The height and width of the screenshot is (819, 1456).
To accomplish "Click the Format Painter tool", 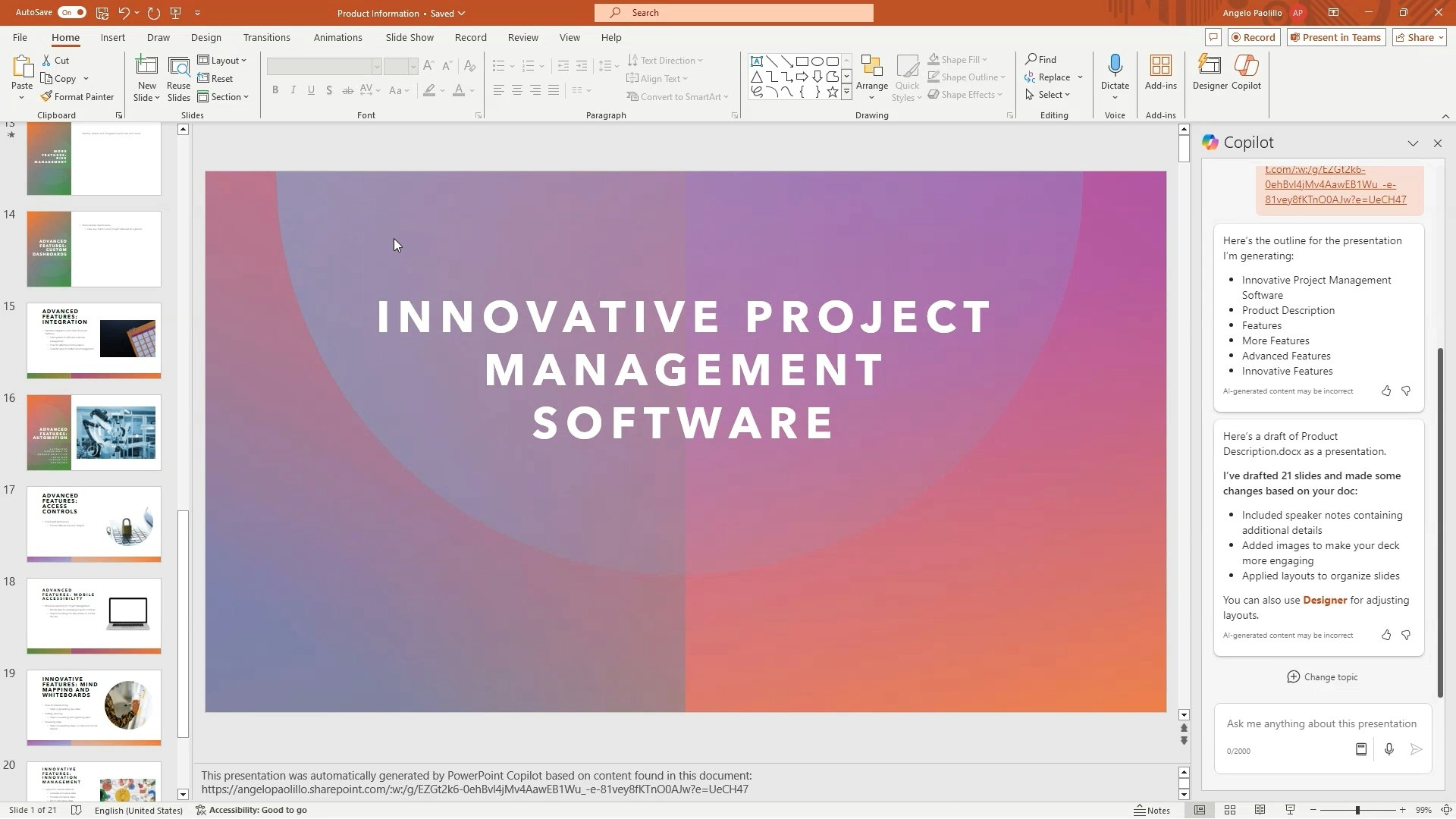I will click(77, 97).
